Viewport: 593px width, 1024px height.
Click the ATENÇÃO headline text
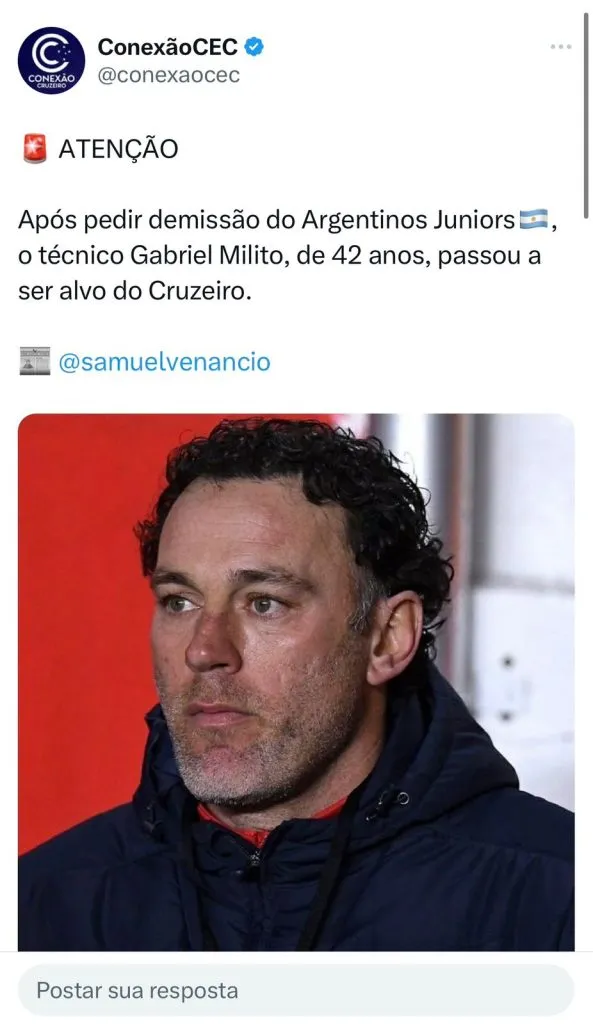(x=118, y=150)
